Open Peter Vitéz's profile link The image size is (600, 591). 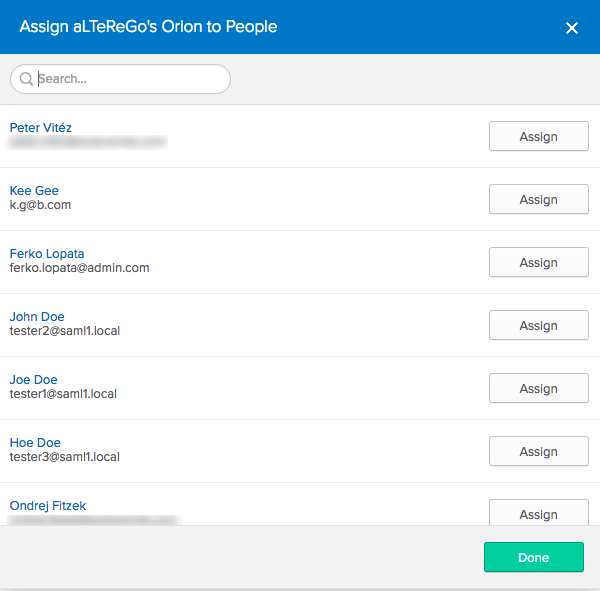(x=41, y=128)
